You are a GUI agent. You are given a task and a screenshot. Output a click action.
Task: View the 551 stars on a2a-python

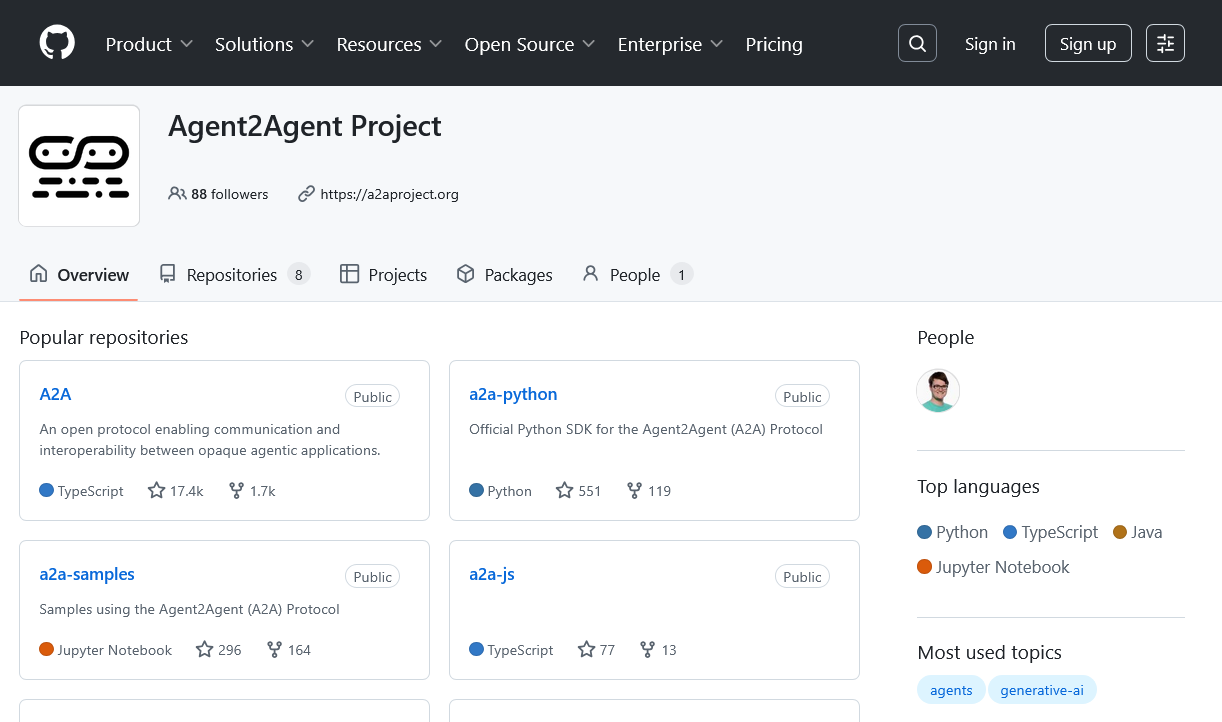(x=578, y=491)
